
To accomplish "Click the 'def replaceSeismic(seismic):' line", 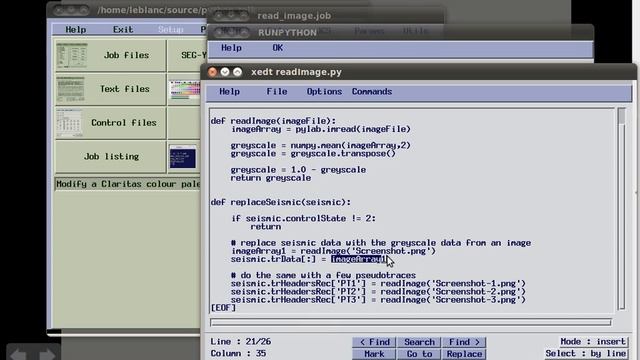I will coord(281,202).
